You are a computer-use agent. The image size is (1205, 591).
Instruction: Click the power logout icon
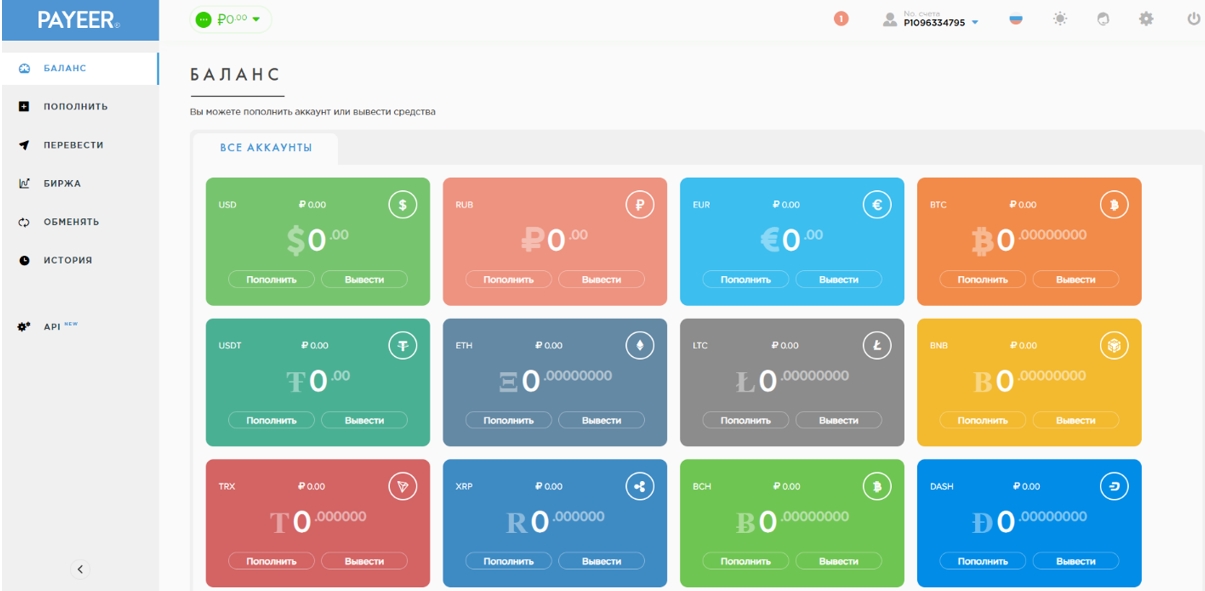[x=1193, y=19]
